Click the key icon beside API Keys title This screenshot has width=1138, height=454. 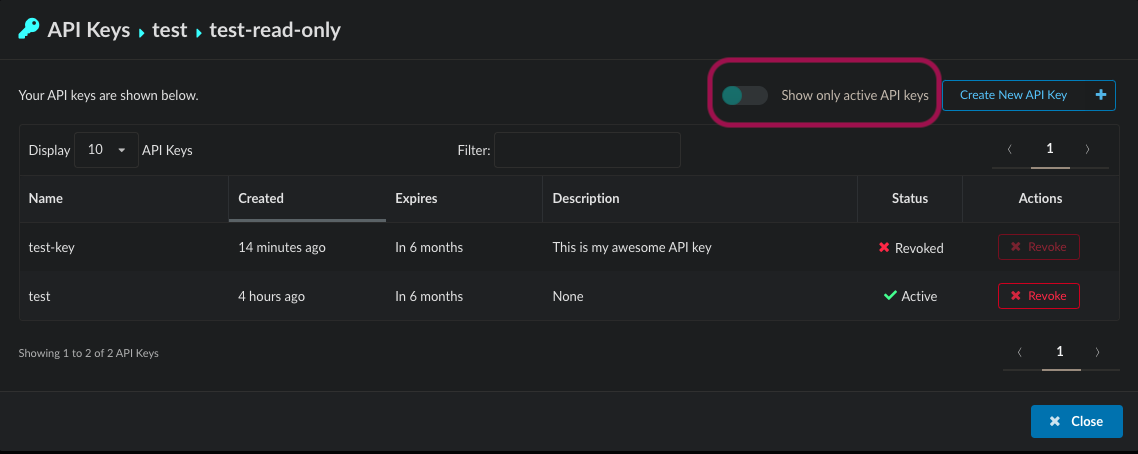click(29, 29)
